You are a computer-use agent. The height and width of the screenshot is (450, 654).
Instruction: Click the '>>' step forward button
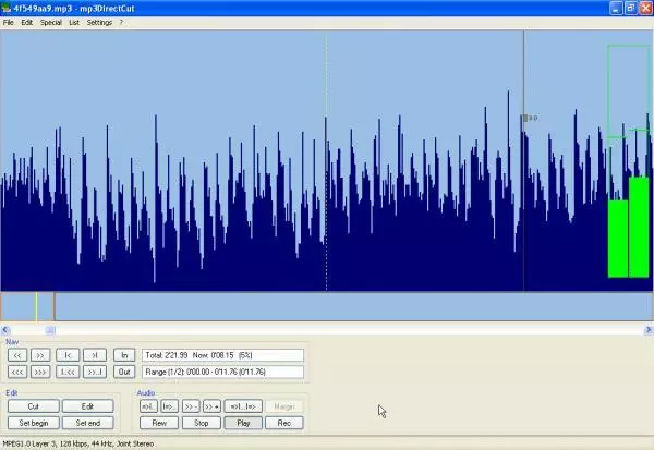coord(40,355)
